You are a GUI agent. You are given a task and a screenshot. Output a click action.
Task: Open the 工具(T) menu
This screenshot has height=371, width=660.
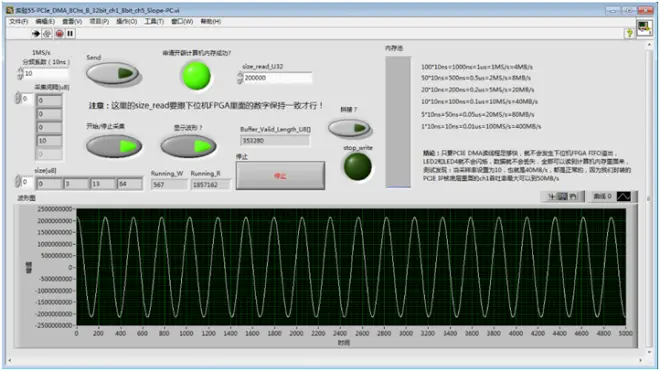(154, 21)
